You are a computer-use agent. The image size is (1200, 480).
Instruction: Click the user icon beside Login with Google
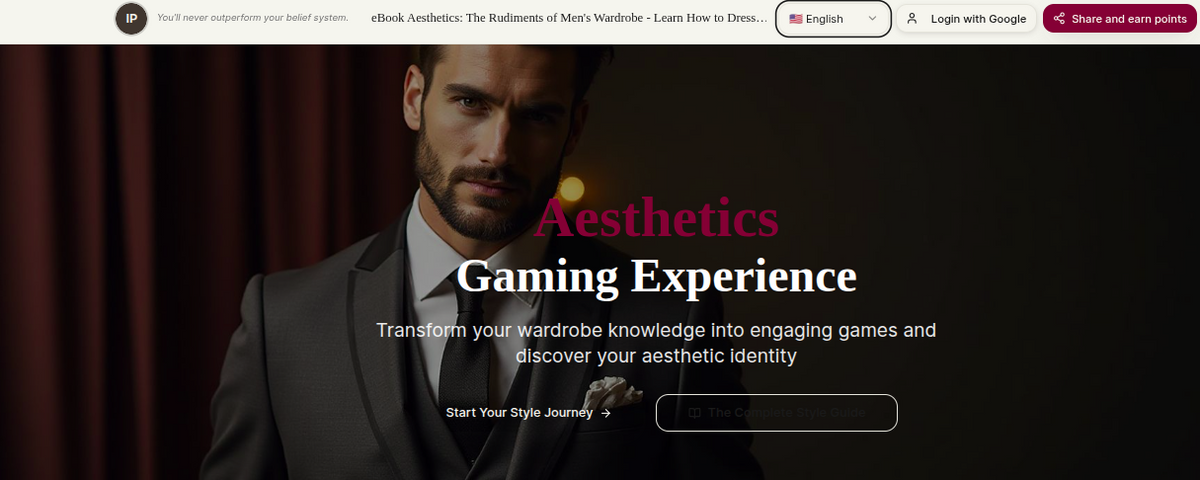point(912,18)
